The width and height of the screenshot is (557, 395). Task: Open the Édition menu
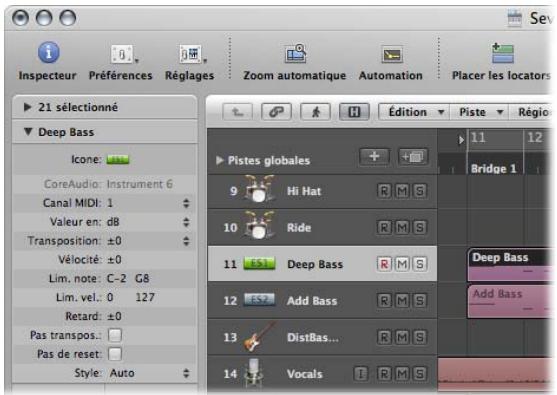pyautogui.click(x=414, y=112)
